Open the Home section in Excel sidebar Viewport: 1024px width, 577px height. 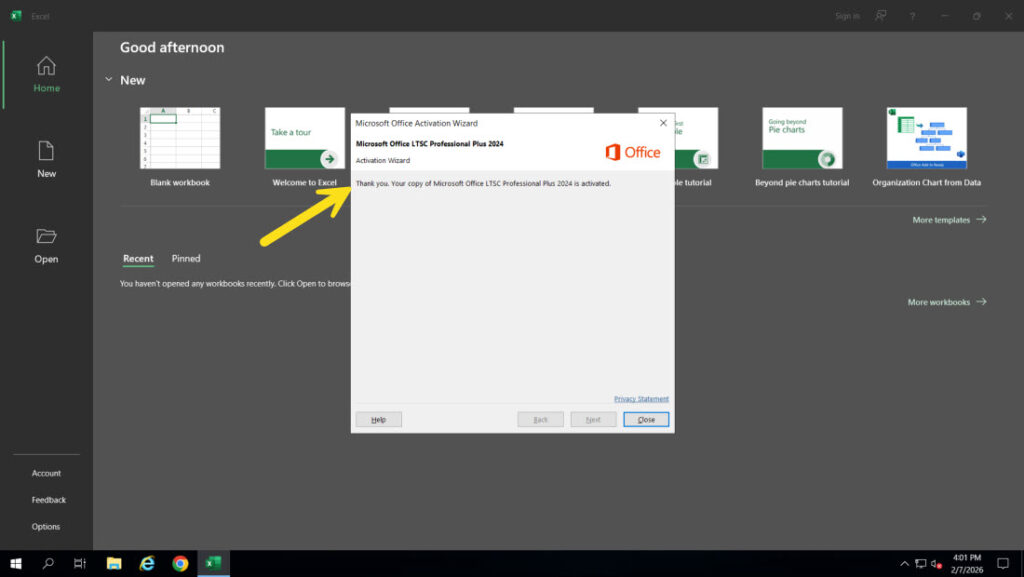pos(46,74)
